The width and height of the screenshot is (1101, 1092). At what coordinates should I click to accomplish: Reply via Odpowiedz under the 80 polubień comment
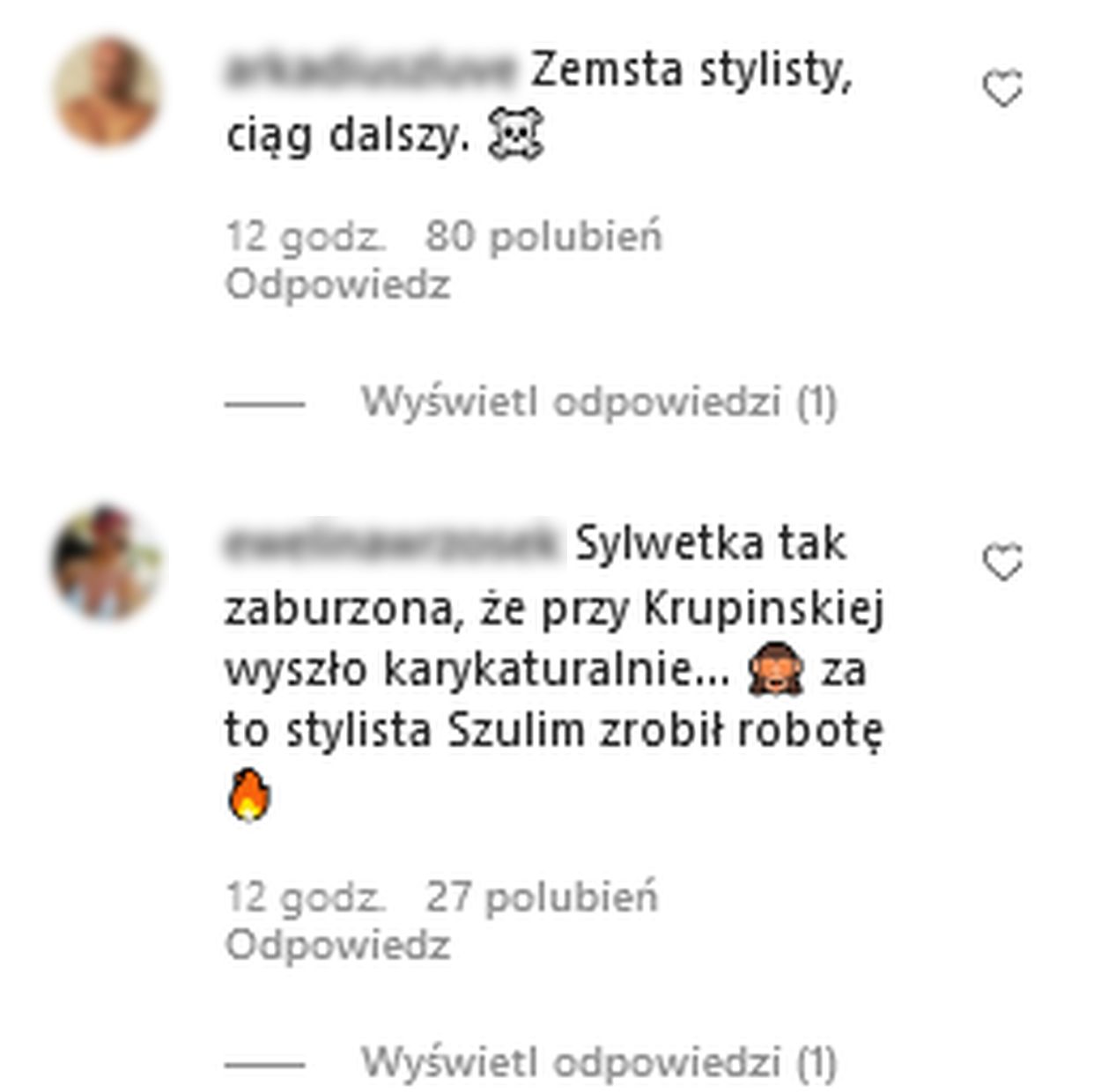(x=338, y=285)
